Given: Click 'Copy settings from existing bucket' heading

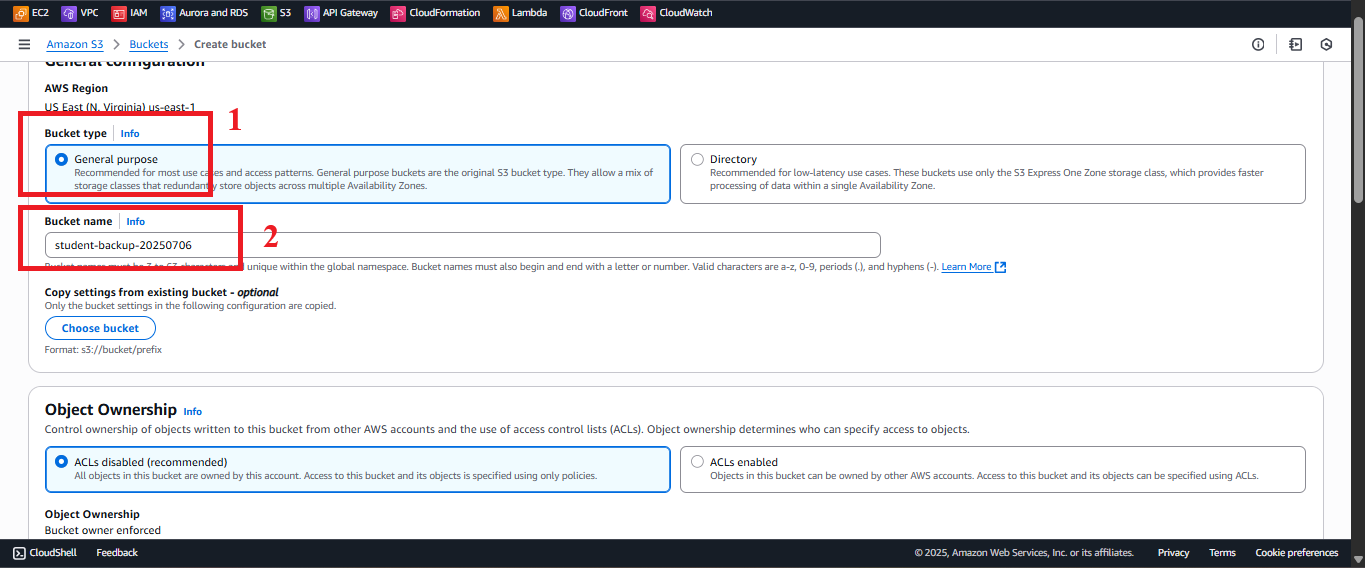Looking at the screenshot, I should (162, 292).
